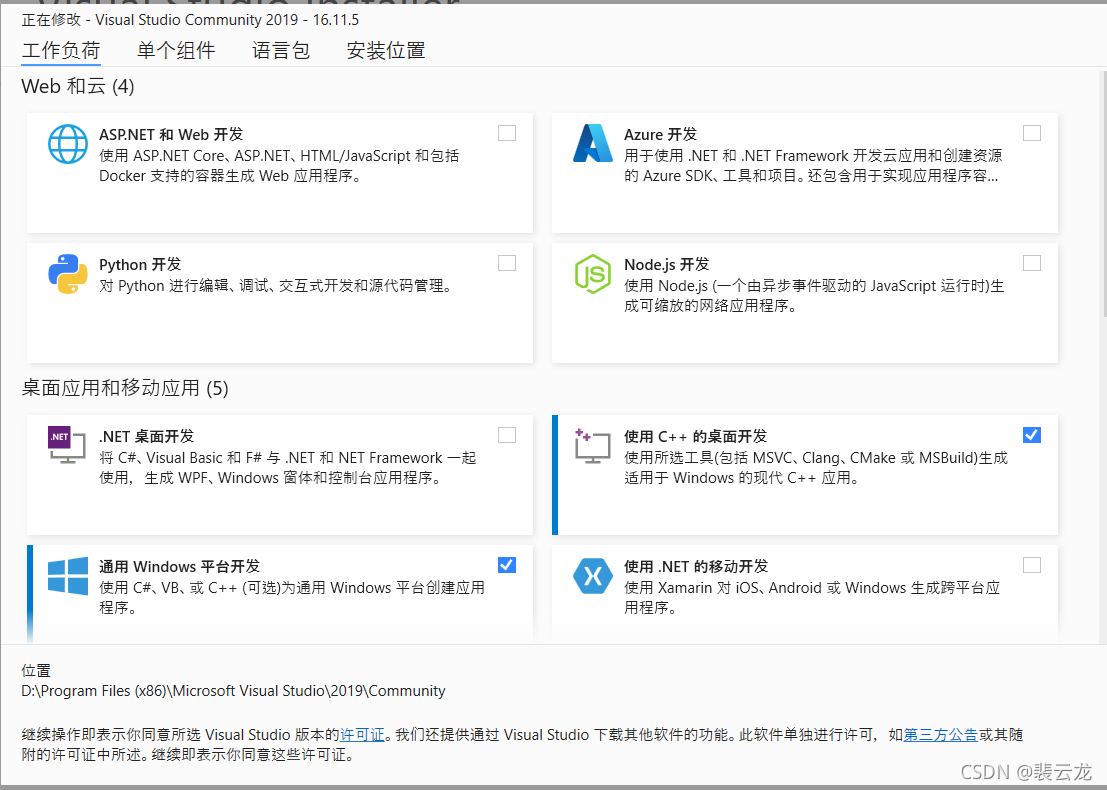
Task: Open the 许可证 license link
Action: tap(362, 735)
